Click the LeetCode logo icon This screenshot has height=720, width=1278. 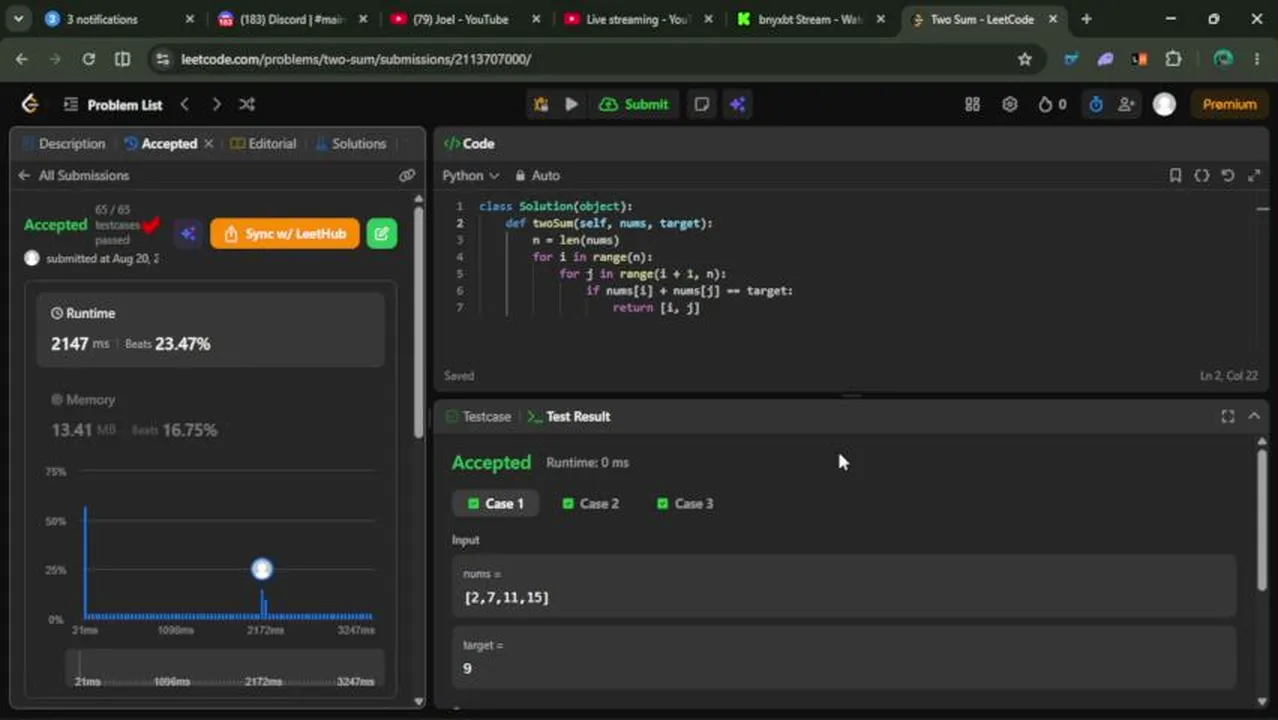point(30,104)
